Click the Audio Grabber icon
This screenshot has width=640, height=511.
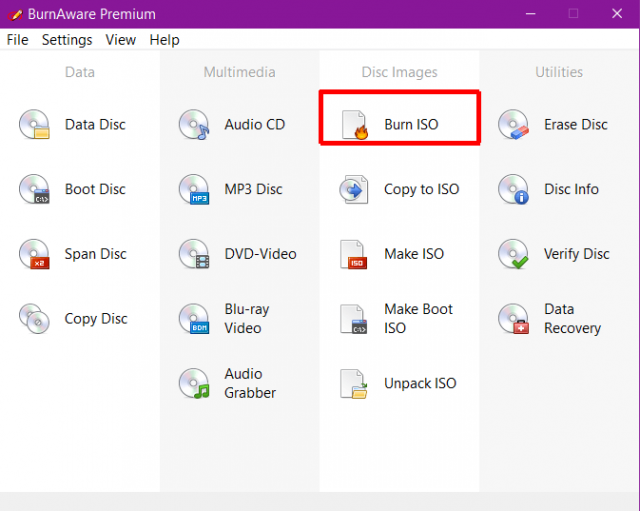194,383
